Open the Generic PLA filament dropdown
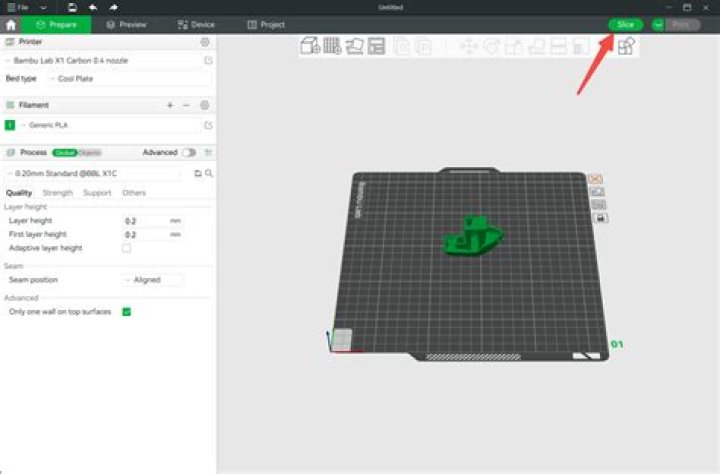This screenshot has width=720, height=474. point(110,125)
